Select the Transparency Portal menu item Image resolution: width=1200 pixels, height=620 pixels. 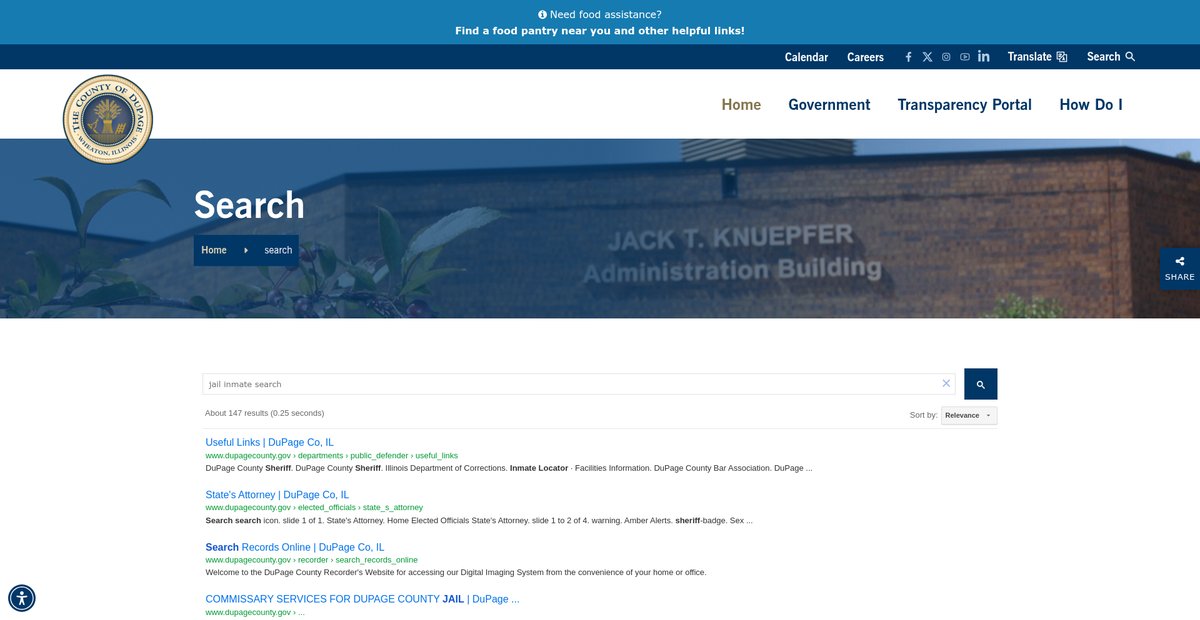tap(964, 105)
